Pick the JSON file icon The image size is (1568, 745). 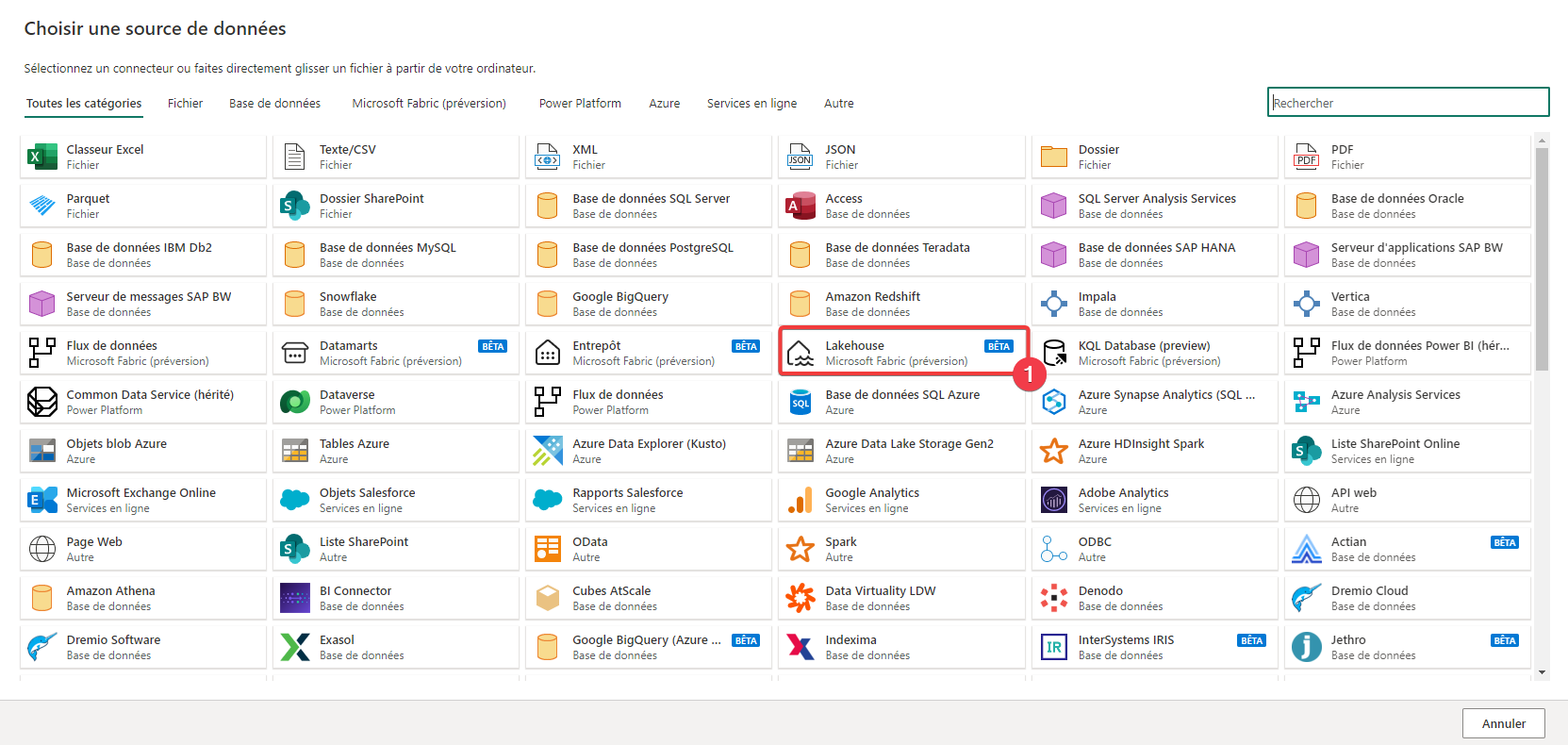[x=801, y=157]
